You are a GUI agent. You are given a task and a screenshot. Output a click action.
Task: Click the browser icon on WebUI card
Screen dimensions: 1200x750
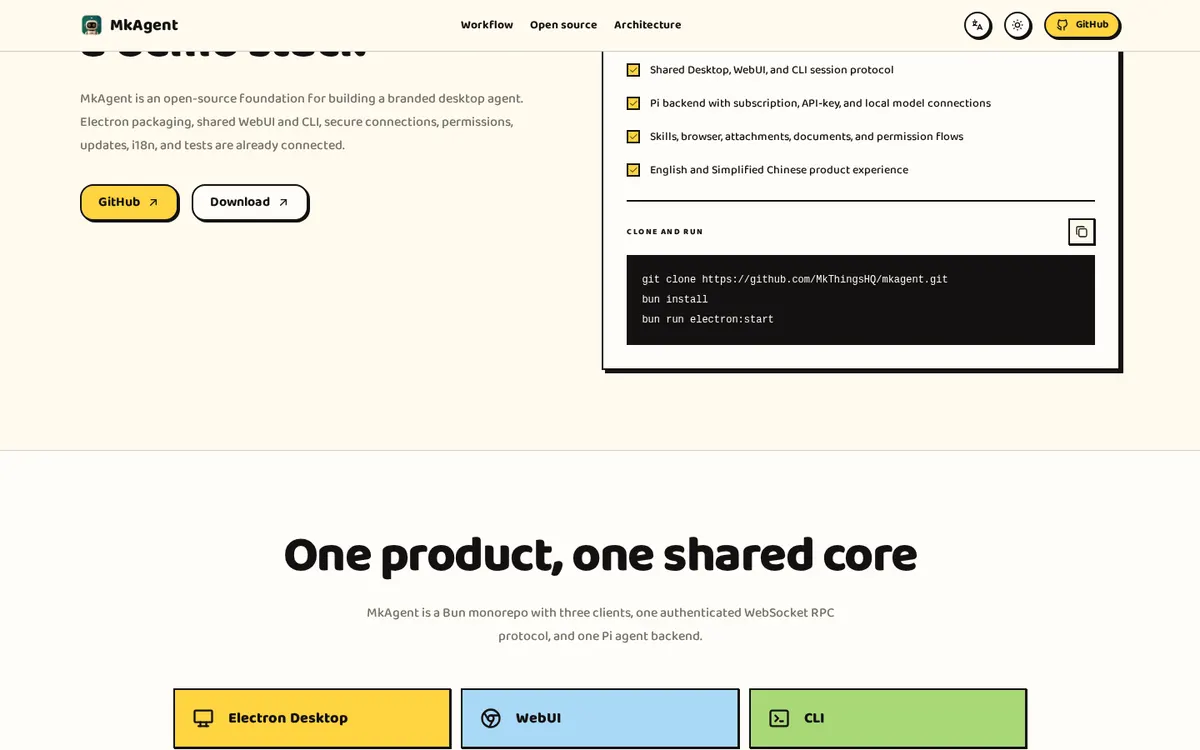tap(490, 718)
